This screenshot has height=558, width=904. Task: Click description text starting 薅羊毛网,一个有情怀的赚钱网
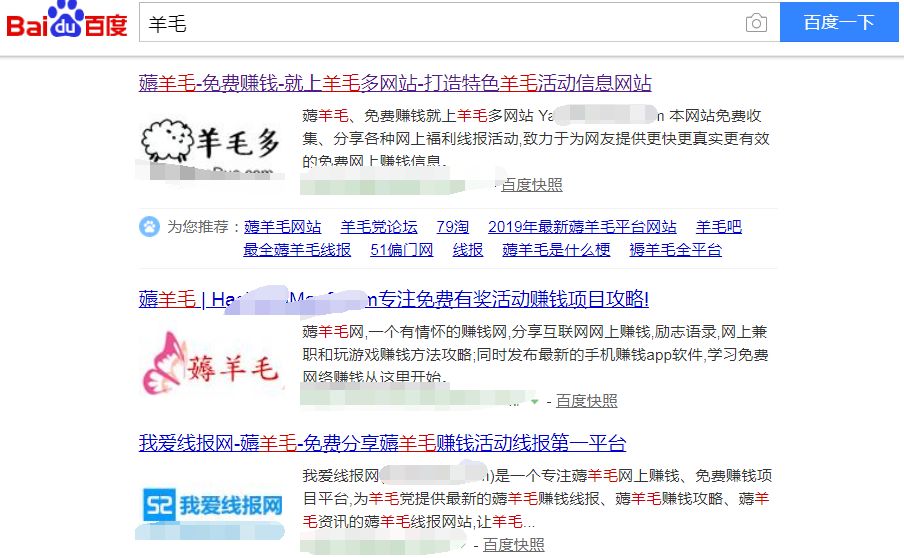click(x=535, y=355)
